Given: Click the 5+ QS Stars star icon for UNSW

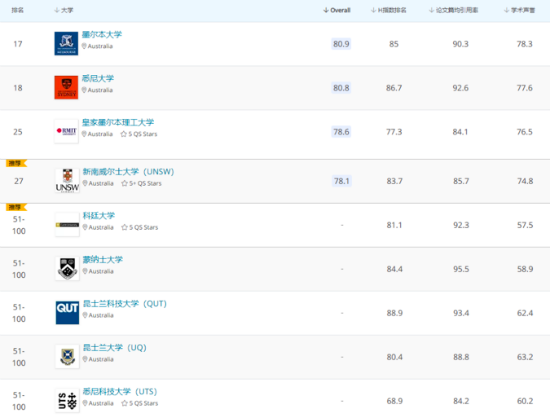Looking at the screenshot, I should coord(125,183).
